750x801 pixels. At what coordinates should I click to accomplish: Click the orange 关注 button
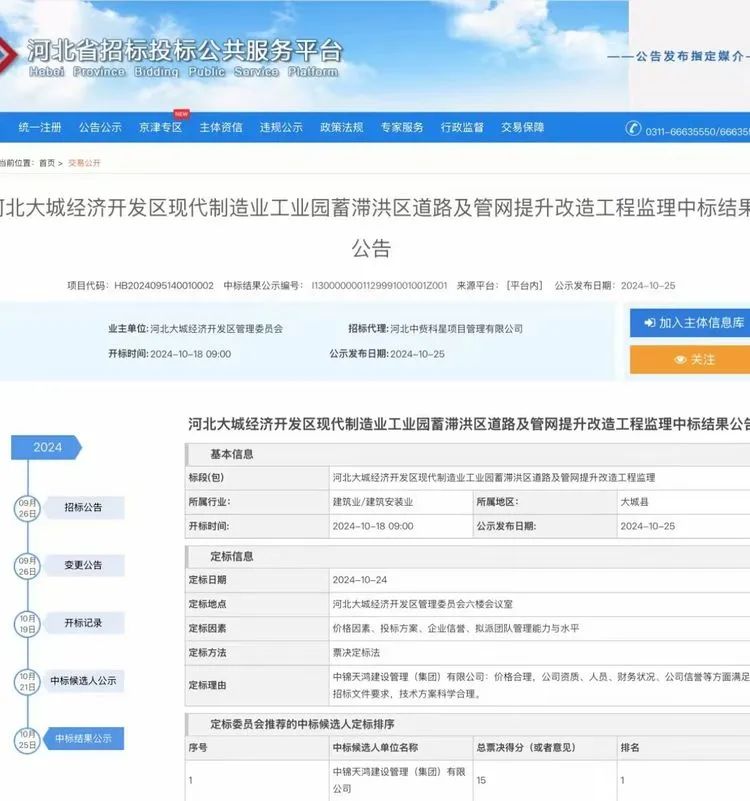tap(692, 359)
